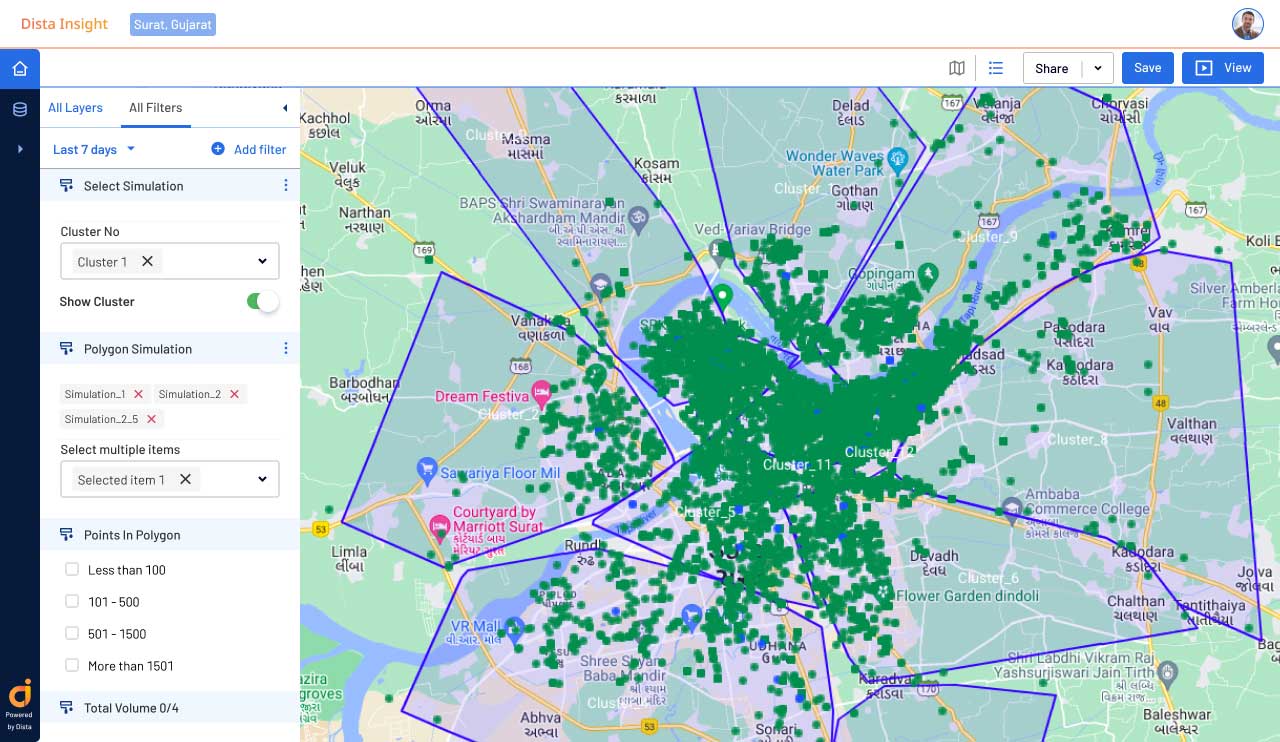Remove the Cluster 1 chip

pos(147,261)
